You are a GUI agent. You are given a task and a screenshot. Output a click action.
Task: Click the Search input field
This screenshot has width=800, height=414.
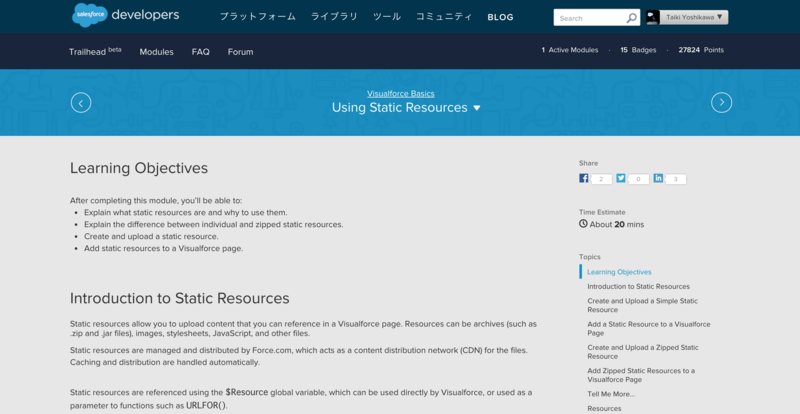pos(591,18)
